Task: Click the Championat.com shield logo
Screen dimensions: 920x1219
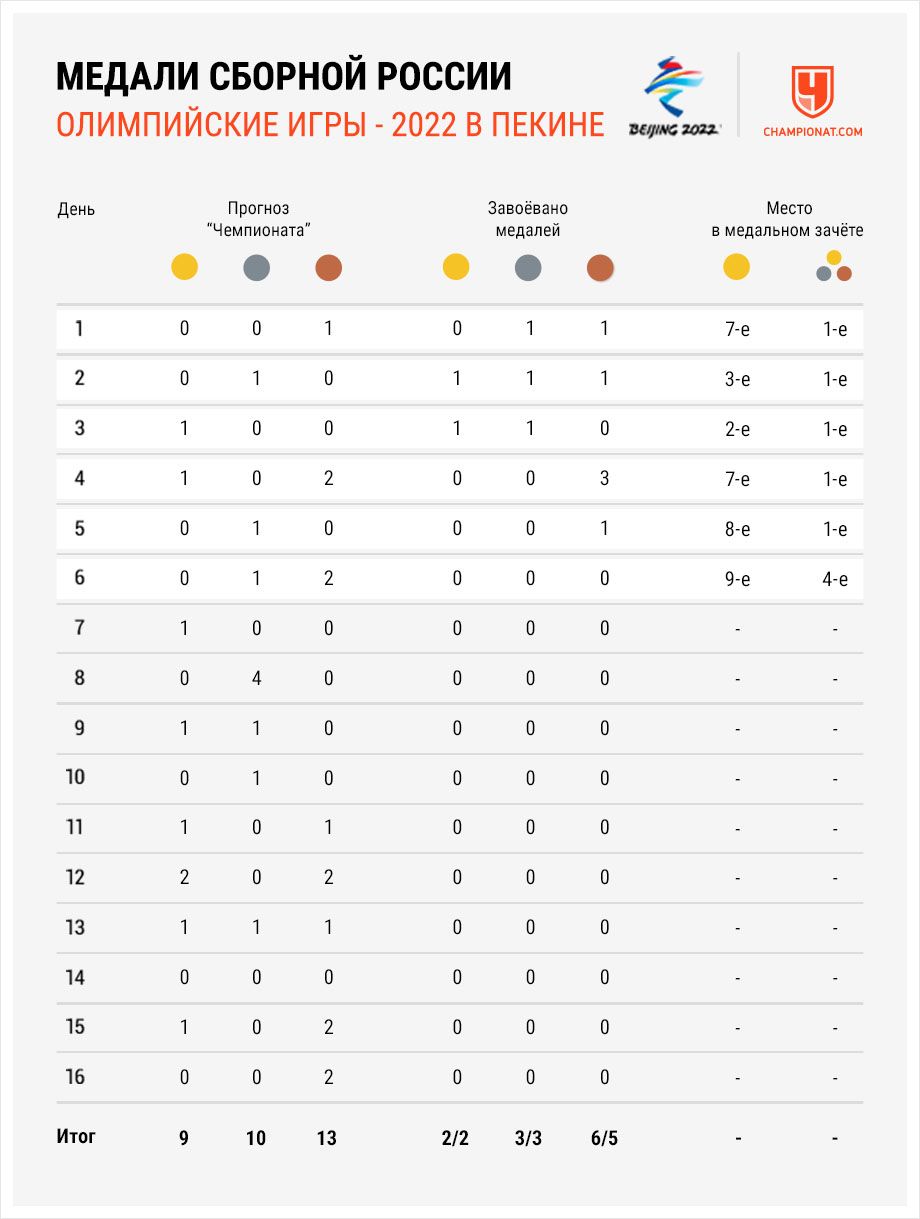Action: [x=812, y=91]
